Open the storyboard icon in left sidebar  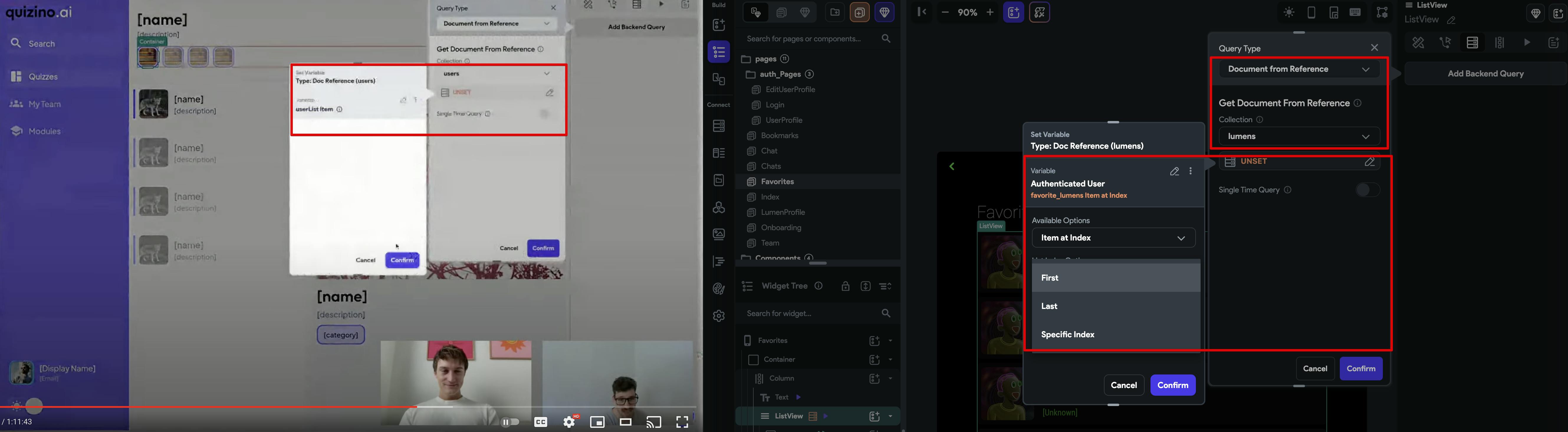point(719,79)
